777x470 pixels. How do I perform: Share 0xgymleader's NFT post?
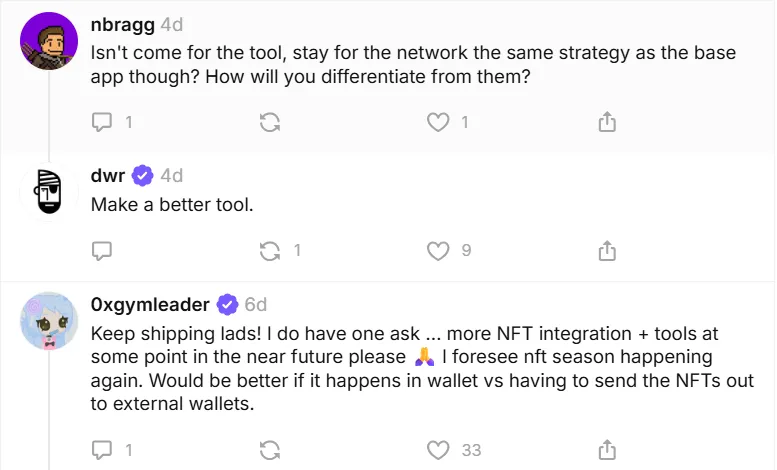(x=606, y=450)
